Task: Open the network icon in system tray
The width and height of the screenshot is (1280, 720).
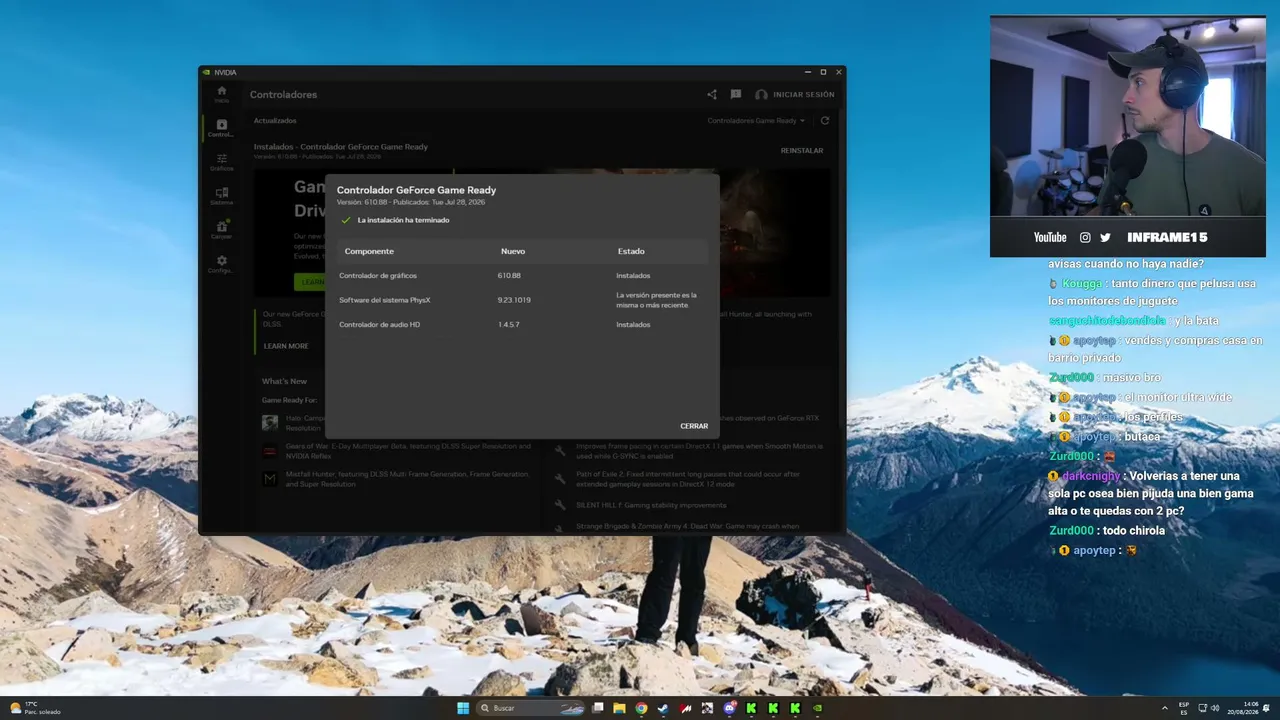Action: click(x=1203, y=708)
